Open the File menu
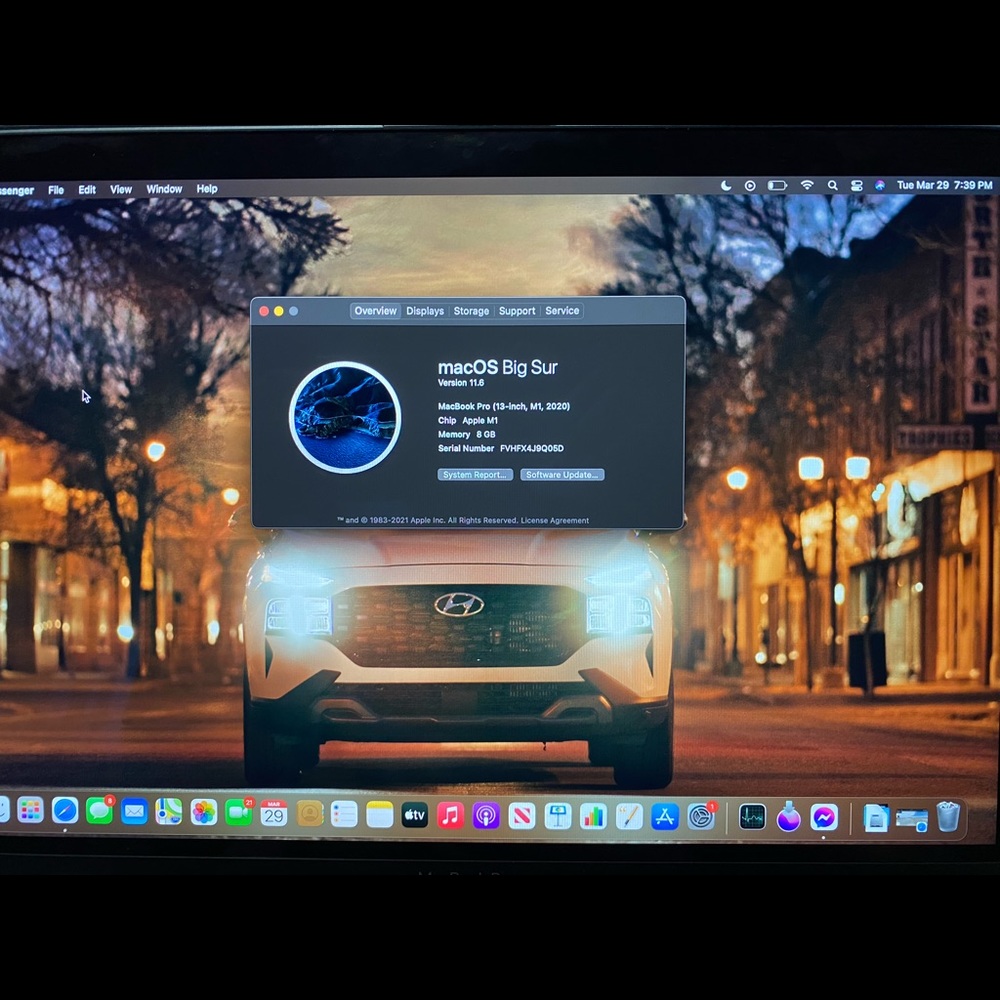This screenshot has height=1000, width=1000. point(56,190)
